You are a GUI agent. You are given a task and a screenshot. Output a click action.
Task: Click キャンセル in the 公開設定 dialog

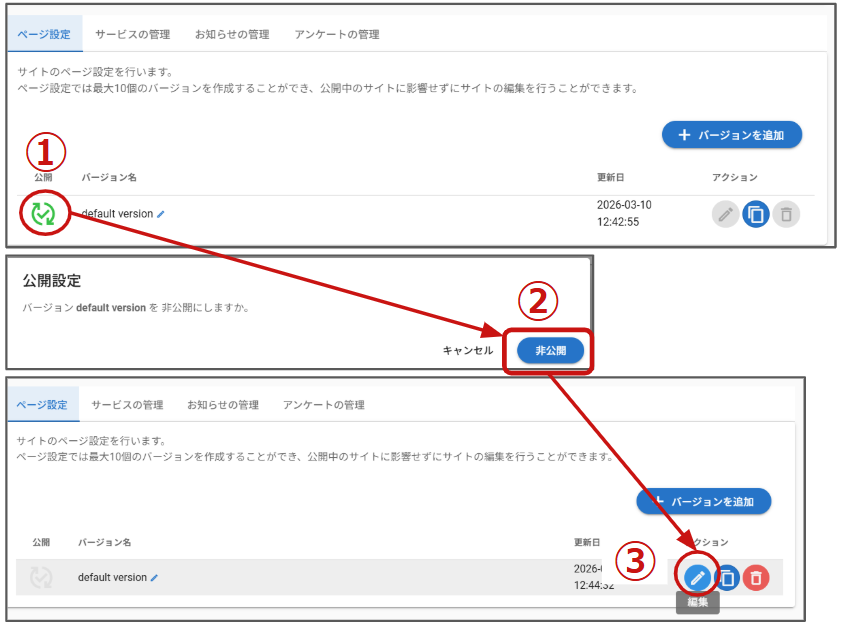click(468, 351)
